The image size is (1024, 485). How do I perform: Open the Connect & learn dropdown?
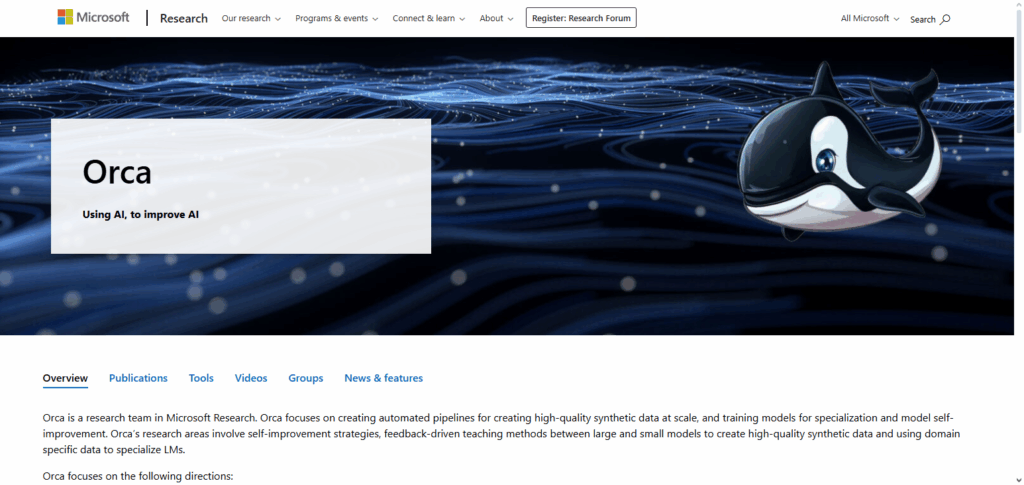pos(429,18)
